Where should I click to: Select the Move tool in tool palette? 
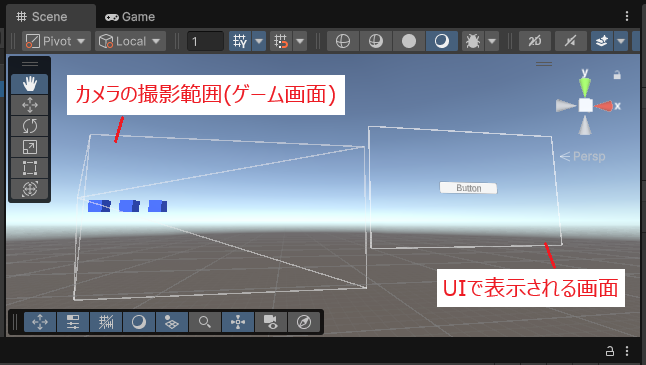[30, 105]
